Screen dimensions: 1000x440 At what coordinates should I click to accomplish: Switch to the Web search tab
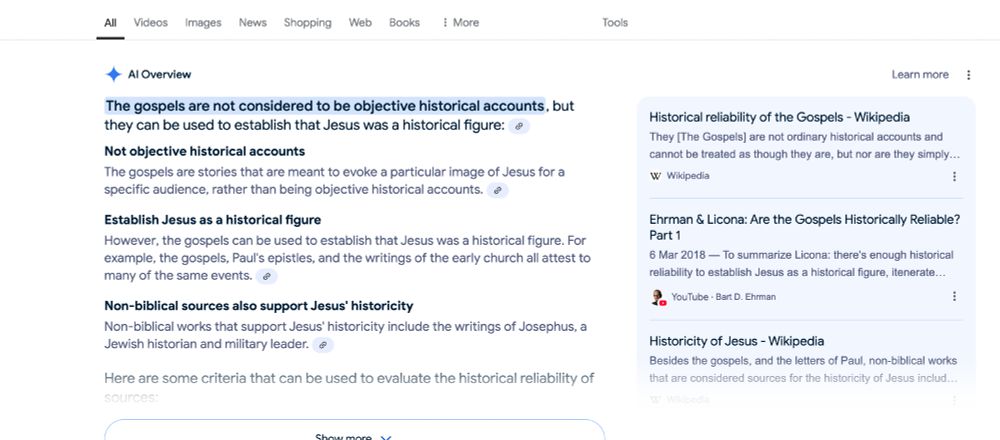click(360, 22)
